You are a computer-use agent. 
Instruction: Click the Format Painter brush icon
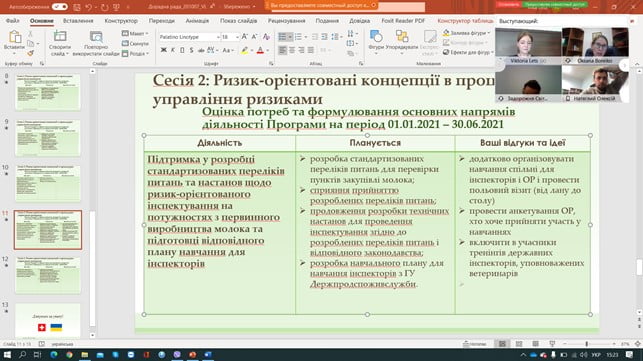30,53
